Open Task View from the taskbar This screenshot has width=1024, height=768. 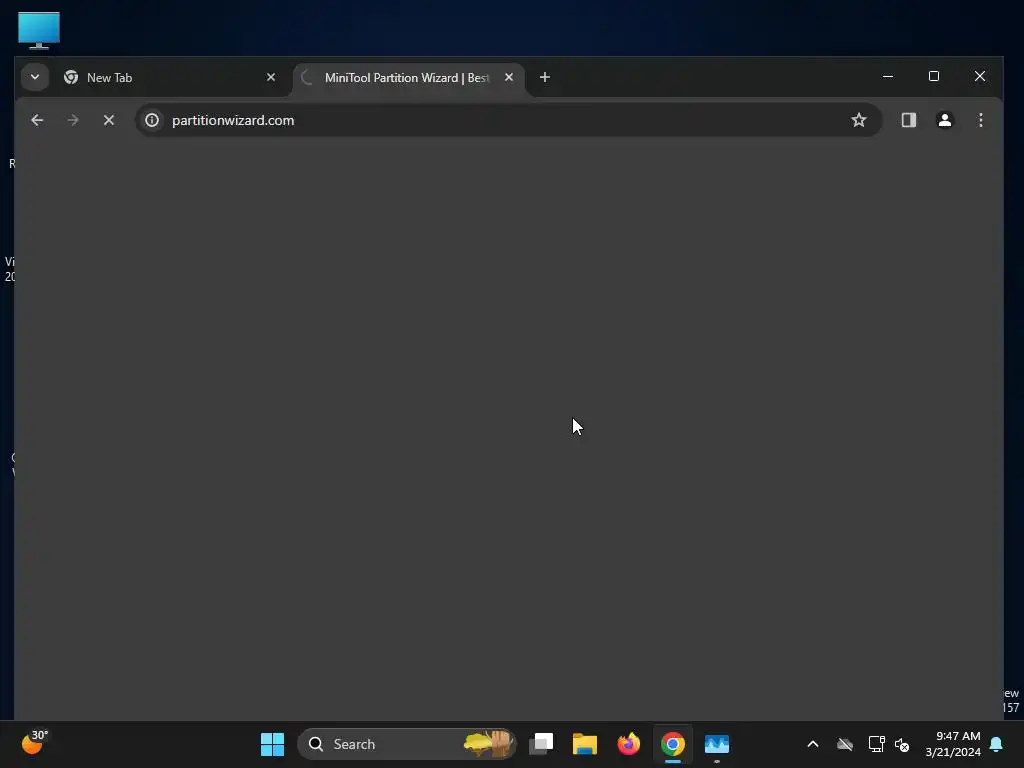(541, 744)
